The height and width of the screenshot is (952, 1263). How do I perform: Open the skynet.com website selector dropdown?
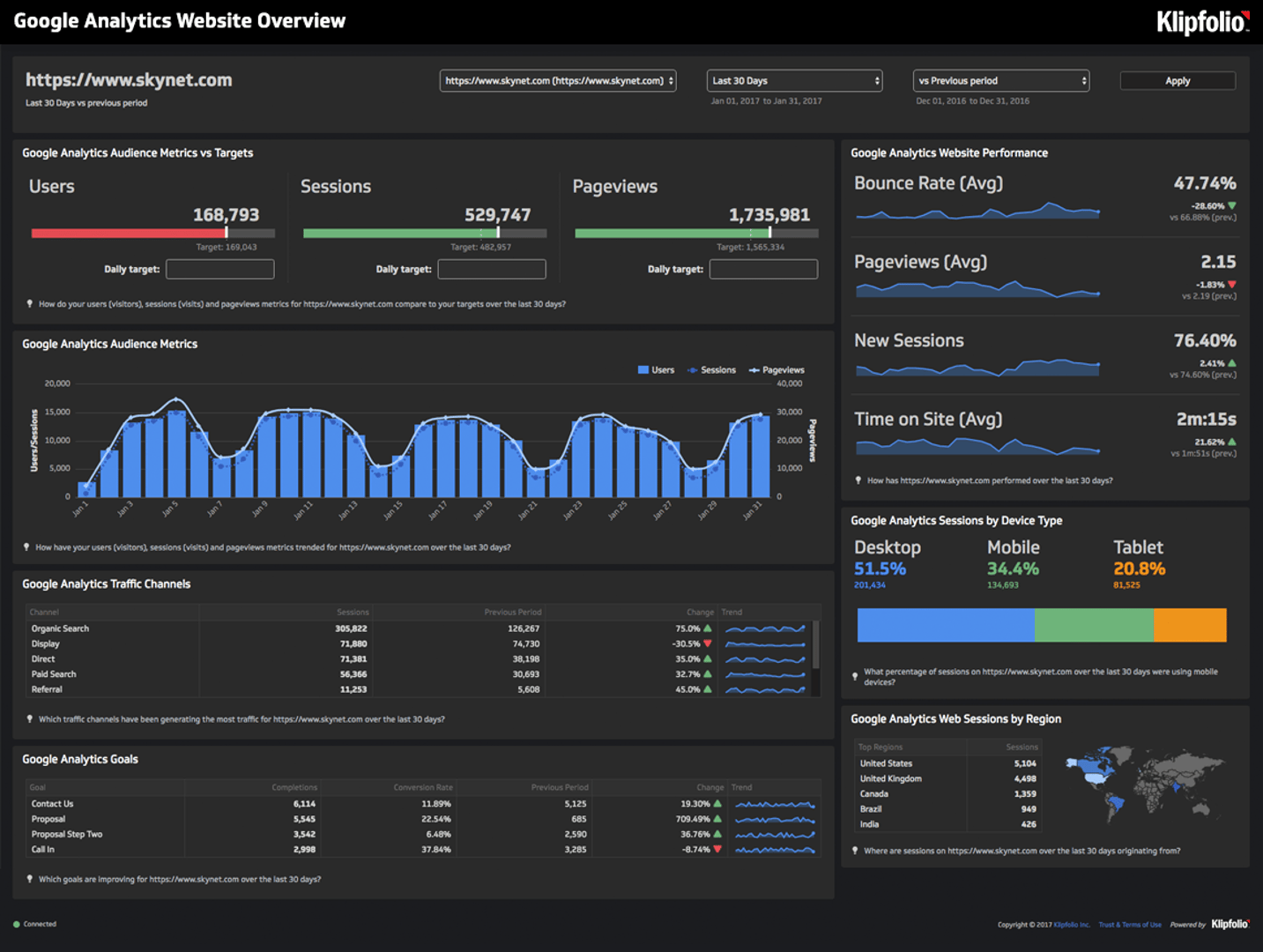coord(558,81)
